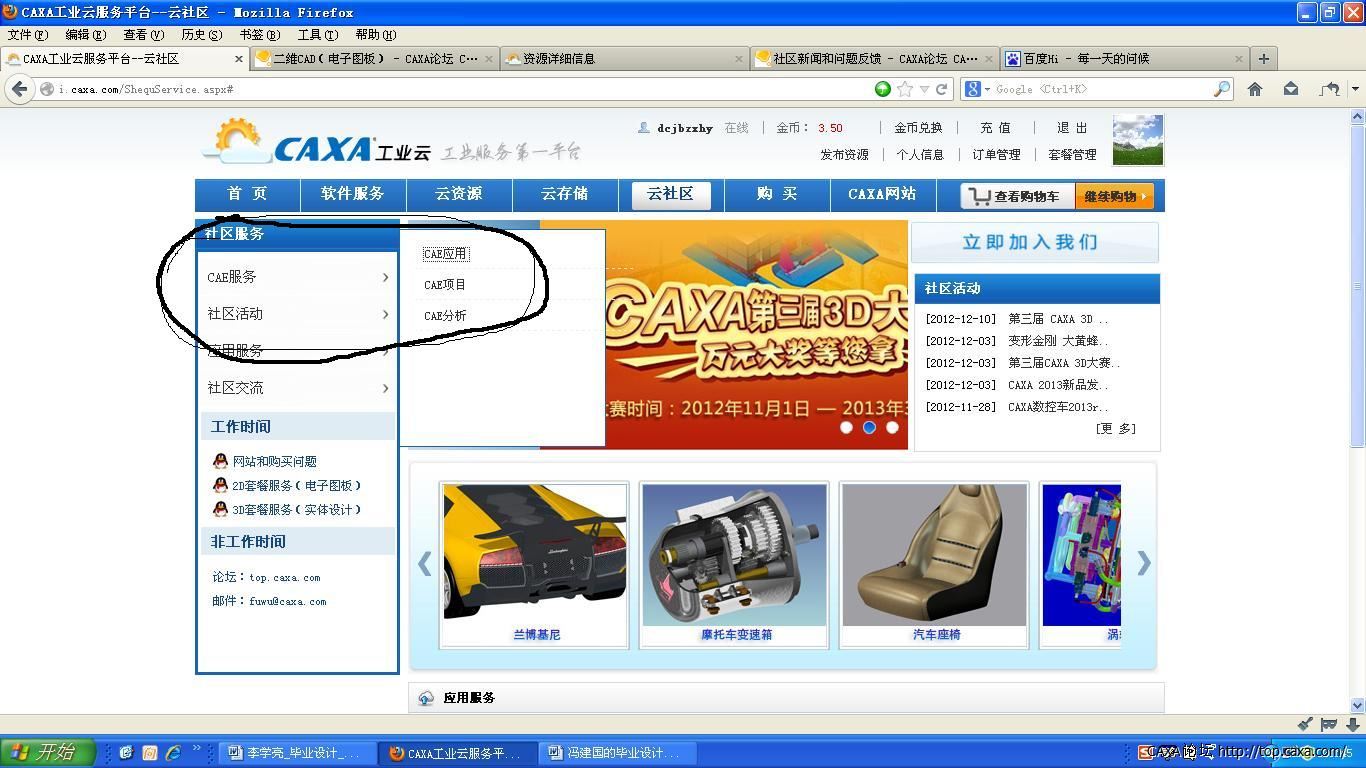1366x768 pixels.
Task: Click the QQ penguin icon for 网站和购买问题
Action: pos(220,461)
